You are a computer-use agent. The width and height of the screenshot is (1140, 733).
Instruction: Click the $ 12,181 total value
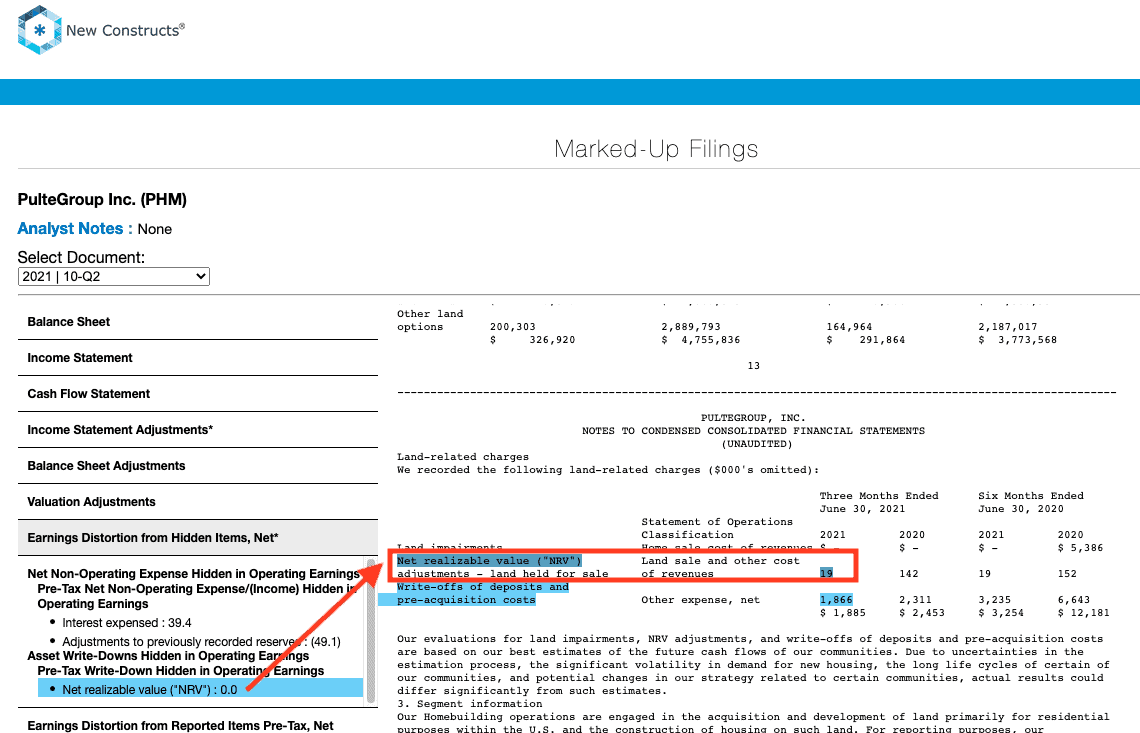tap(1084, 612)
